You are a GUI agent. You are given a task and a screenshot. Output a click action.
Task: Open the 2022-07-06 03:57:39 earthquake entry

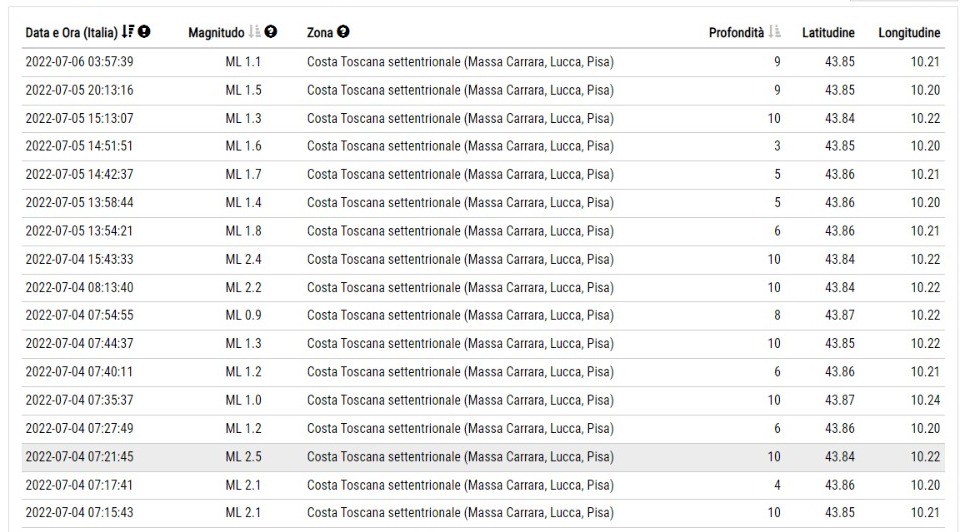click(483, 62)
